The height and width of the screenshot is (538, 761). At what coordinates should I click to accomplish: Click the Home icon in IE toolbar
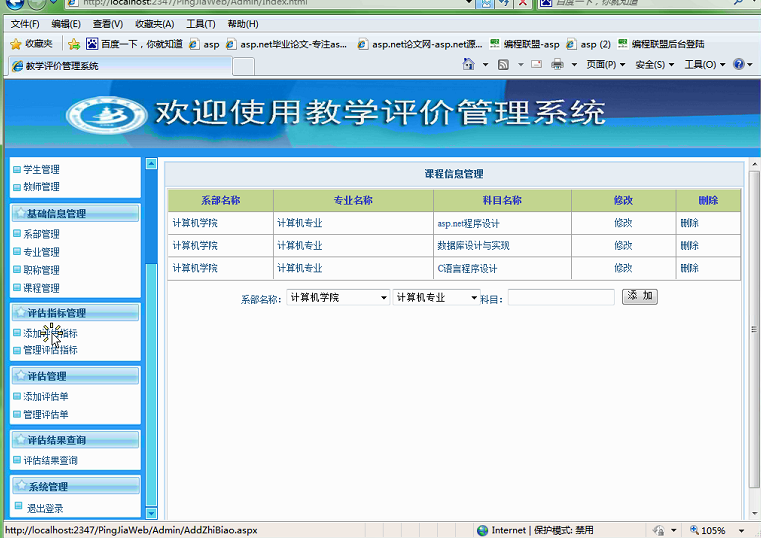click(468, 64)
